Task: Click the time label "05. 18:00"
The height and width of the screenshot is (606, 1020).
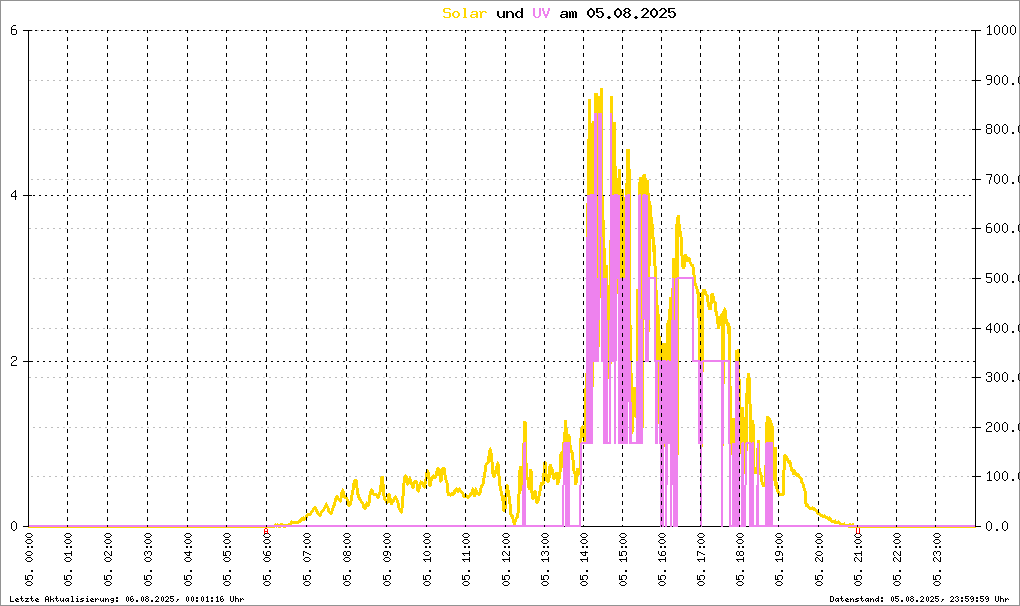Action: click(740, 560)
